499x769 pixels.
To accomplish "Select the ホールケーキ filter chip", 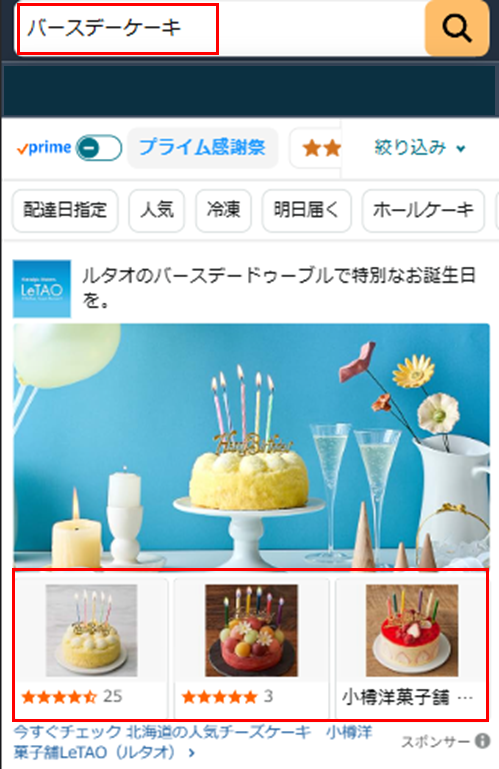I will tap(423, 210).
